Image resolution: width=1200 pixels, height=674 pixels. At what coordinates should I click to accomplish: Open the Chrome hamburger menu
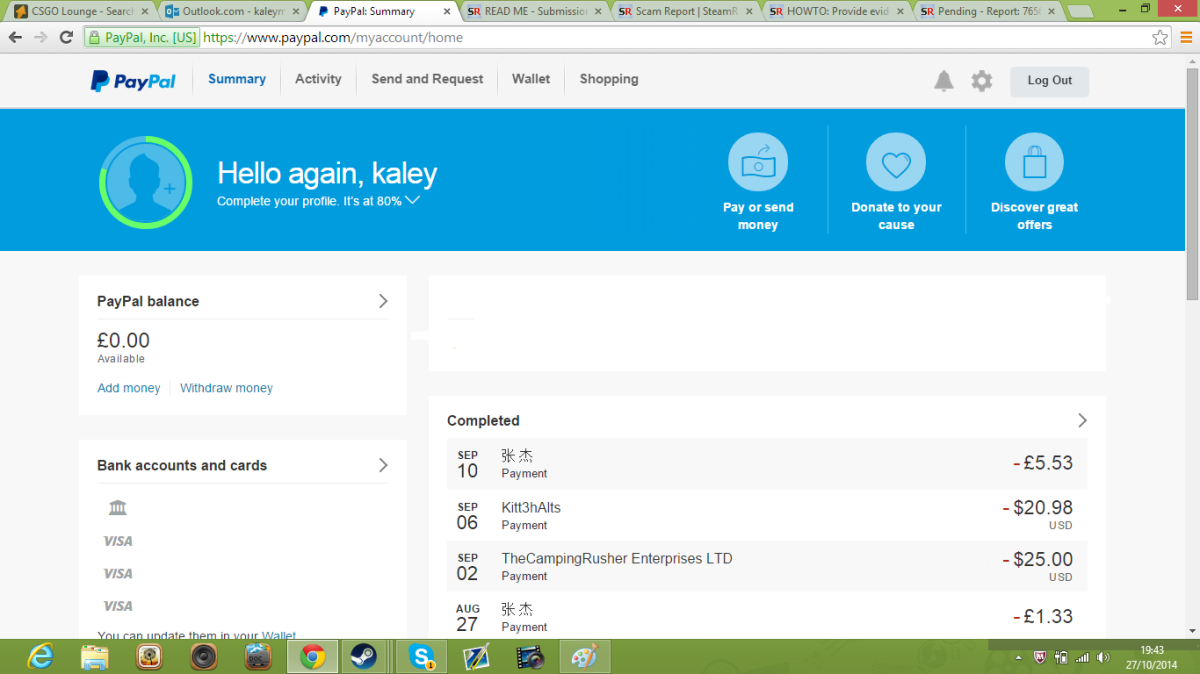coord(1185,37)
